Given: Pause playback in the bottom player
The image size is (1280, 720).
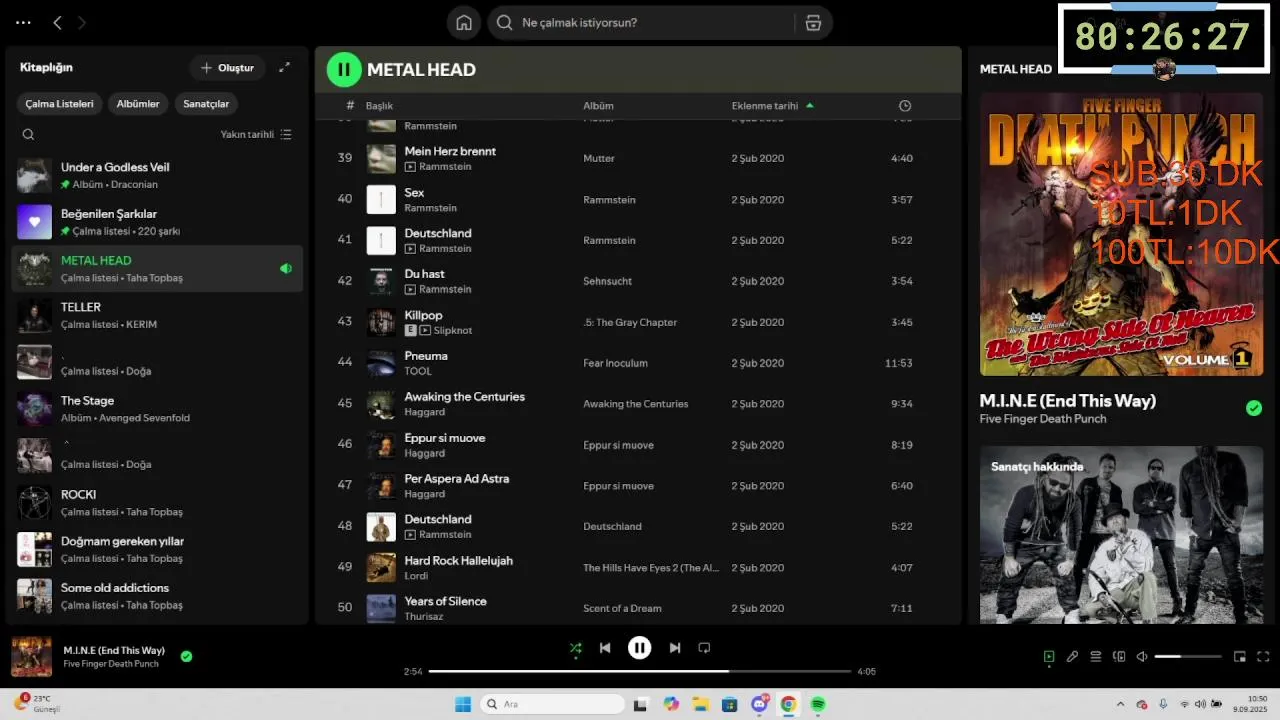Looking at the screenshot, I should pos(640,648).
